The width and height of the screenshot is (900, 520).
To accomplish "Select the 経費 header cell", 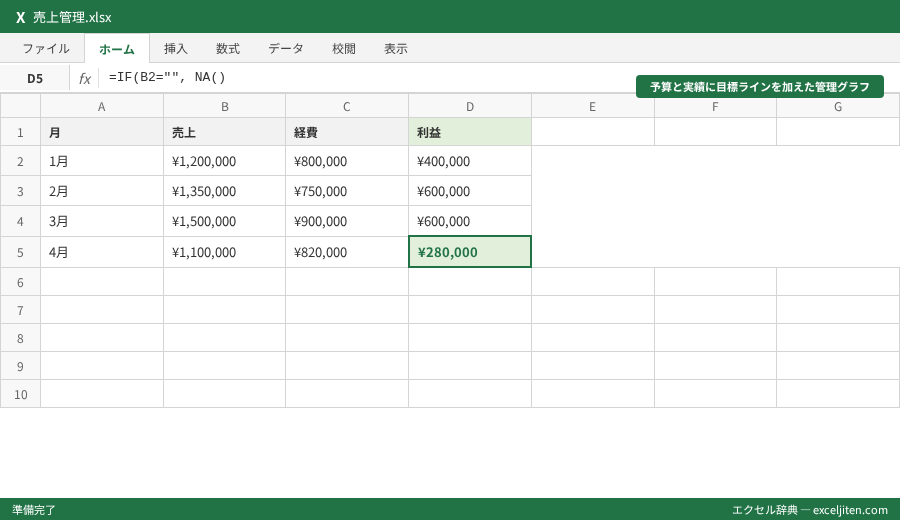I will click(x=347, y=132).
